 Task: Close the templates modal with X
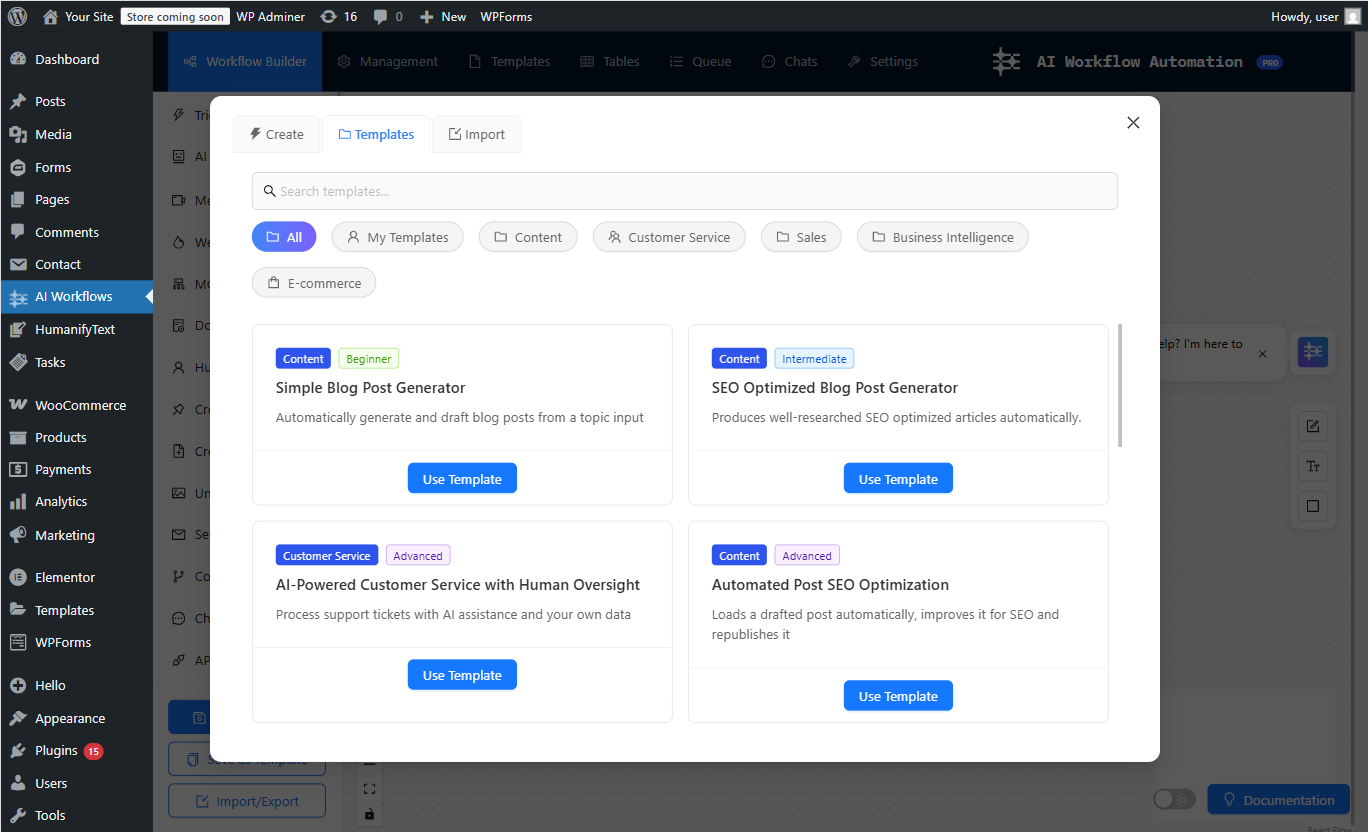(x=1133, y=122)
